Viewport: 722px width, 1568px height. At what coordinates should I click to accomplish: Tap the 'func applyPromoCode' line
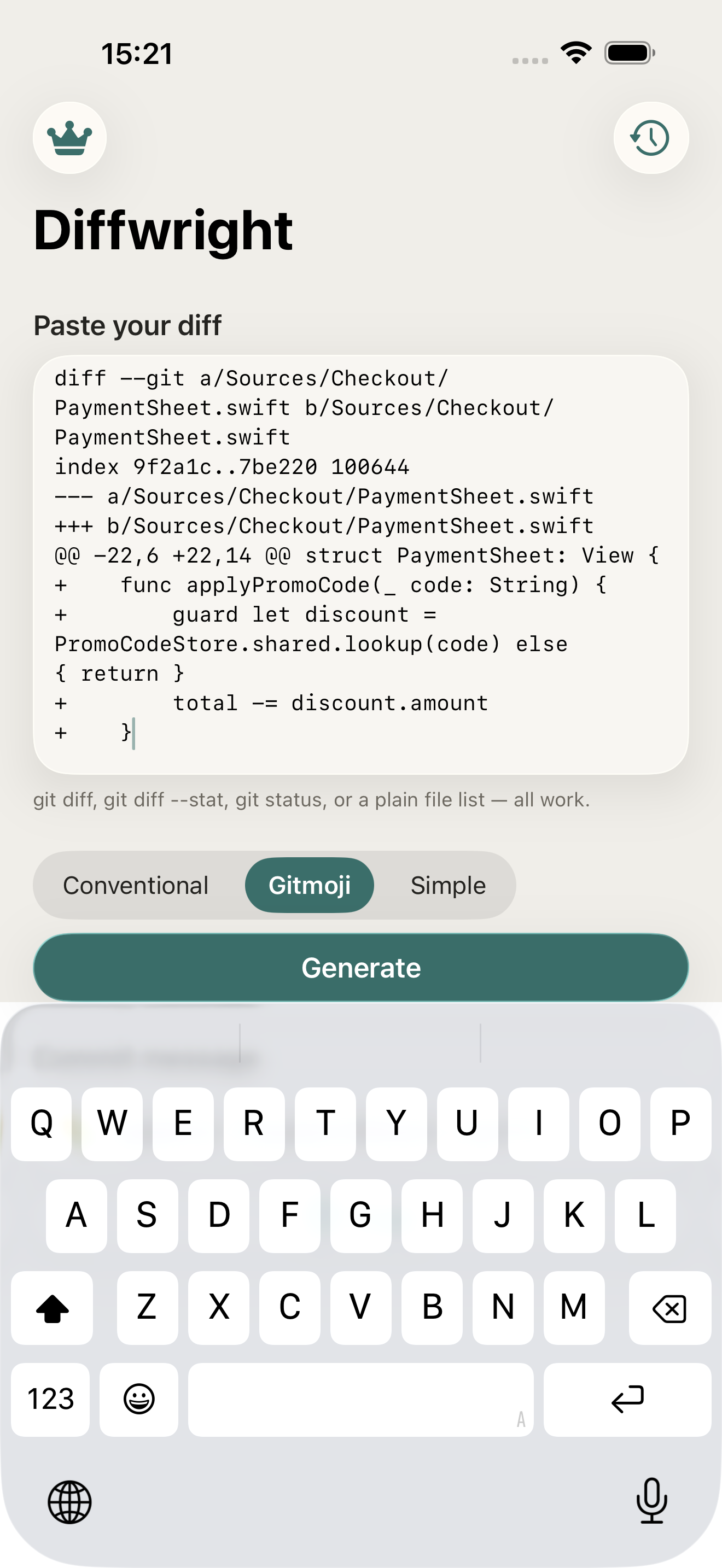click(x=363, y=584)
